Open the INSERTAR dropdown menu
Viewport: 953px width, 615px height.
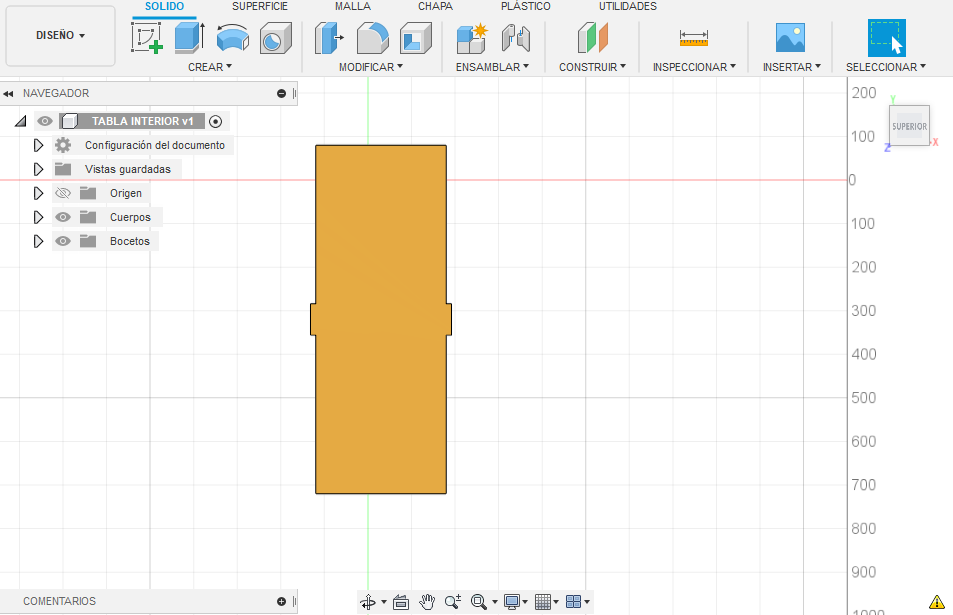coord(791,67)
